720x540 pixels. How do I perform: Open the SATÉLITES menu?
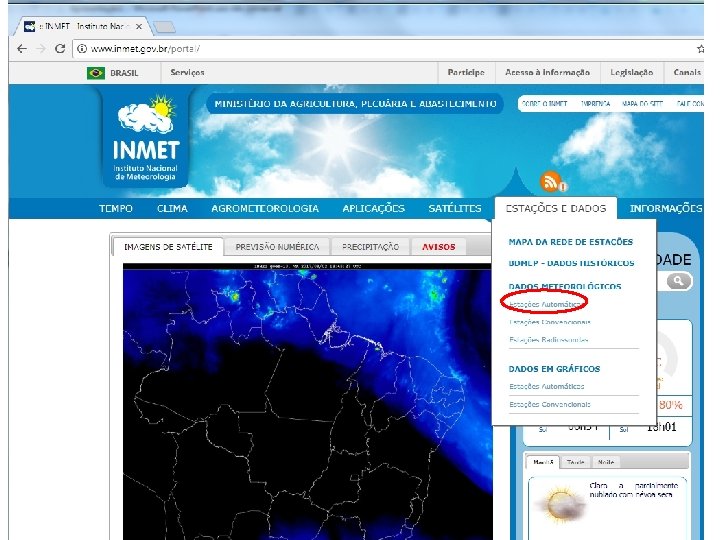(x=455, y=208)
